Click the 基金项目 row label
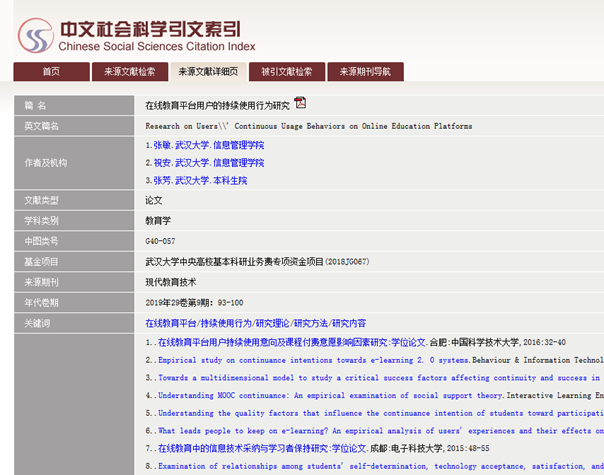Viewport: 604px width, 475px height. (41, 262)
